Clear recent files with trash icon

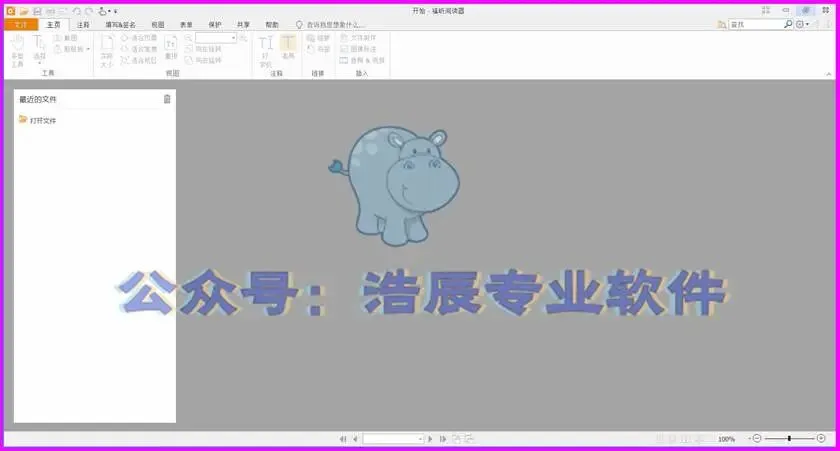pos(167,99)
